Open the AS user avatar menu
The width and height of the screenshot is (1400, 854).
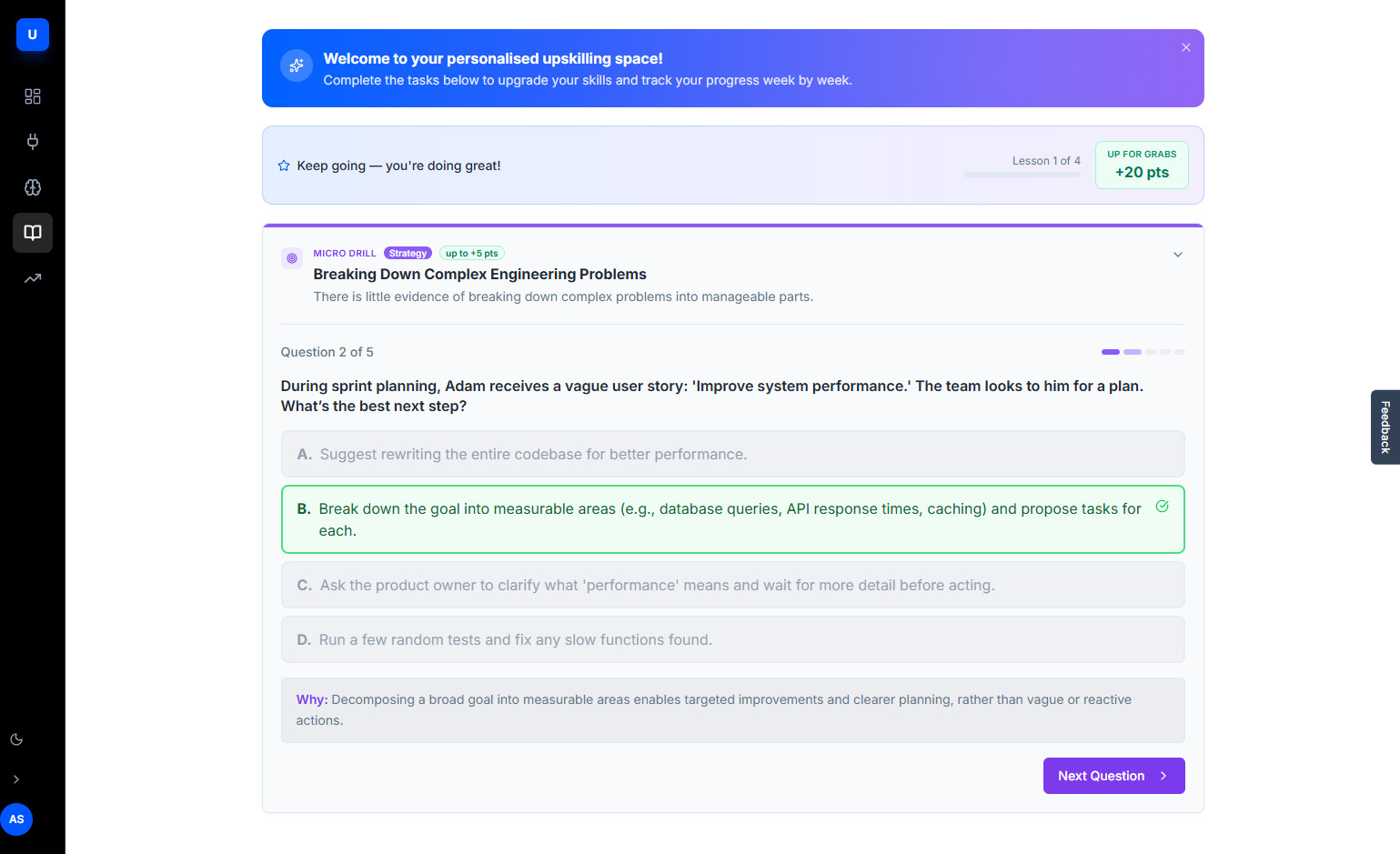[16, 819]
